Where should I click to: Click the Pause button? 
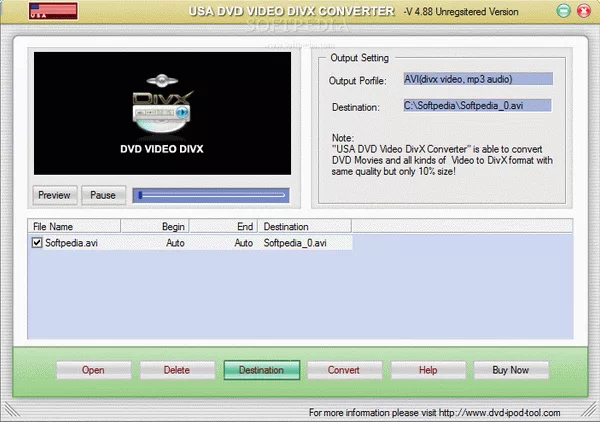pyautogui.click(x=103, y=195)
